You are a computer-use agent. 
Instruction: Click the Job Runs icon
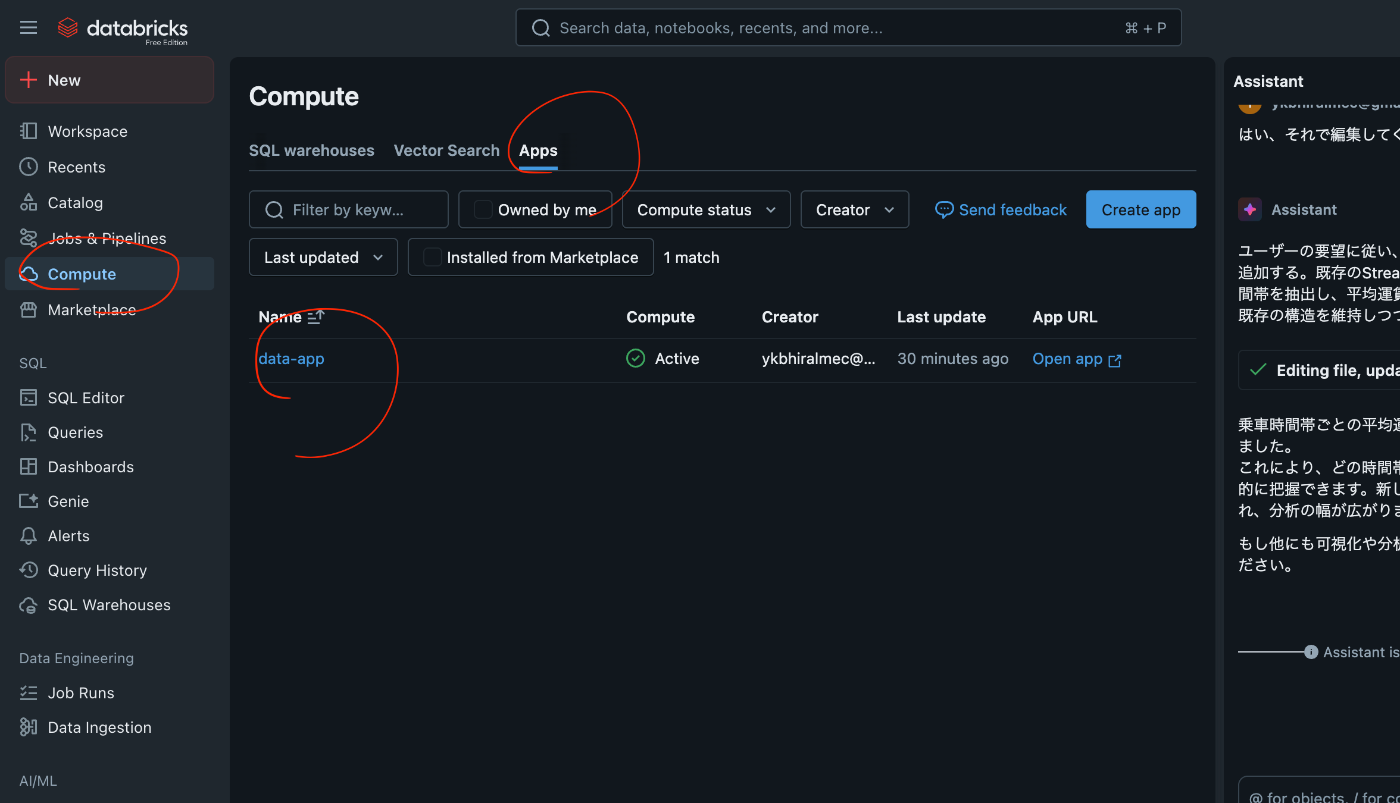(29, 693)
